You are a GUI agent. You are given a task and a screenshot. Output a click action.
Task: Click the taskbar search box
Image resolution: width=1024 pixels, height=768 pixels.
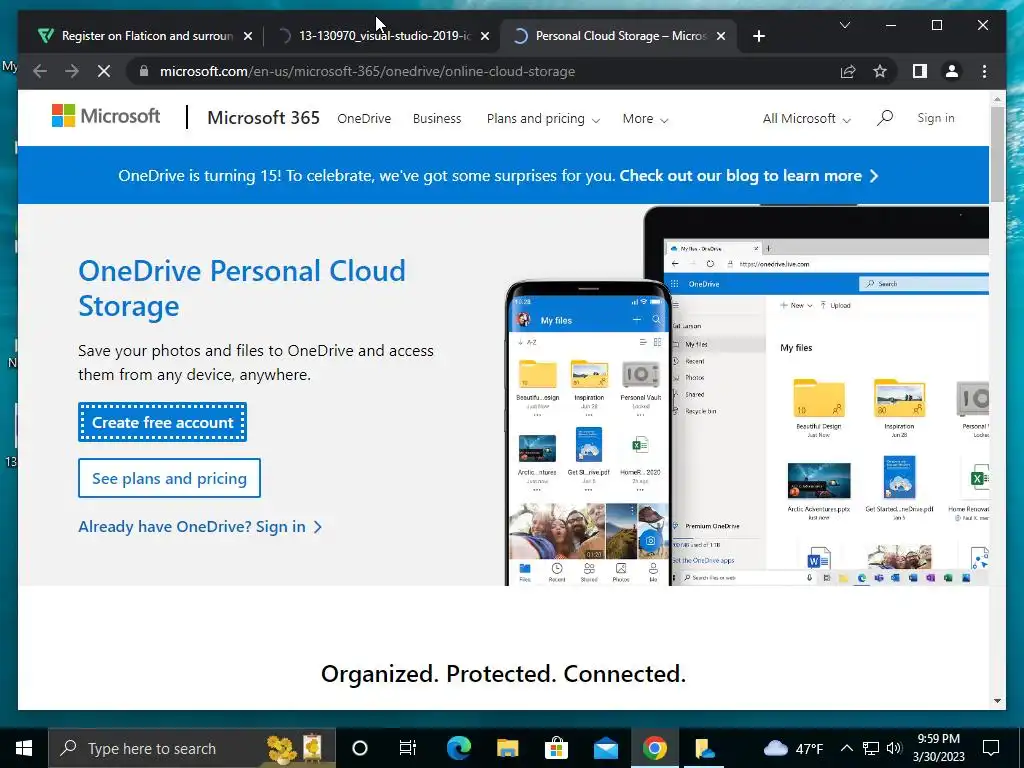pyautogui.click(x=191, y=748)
